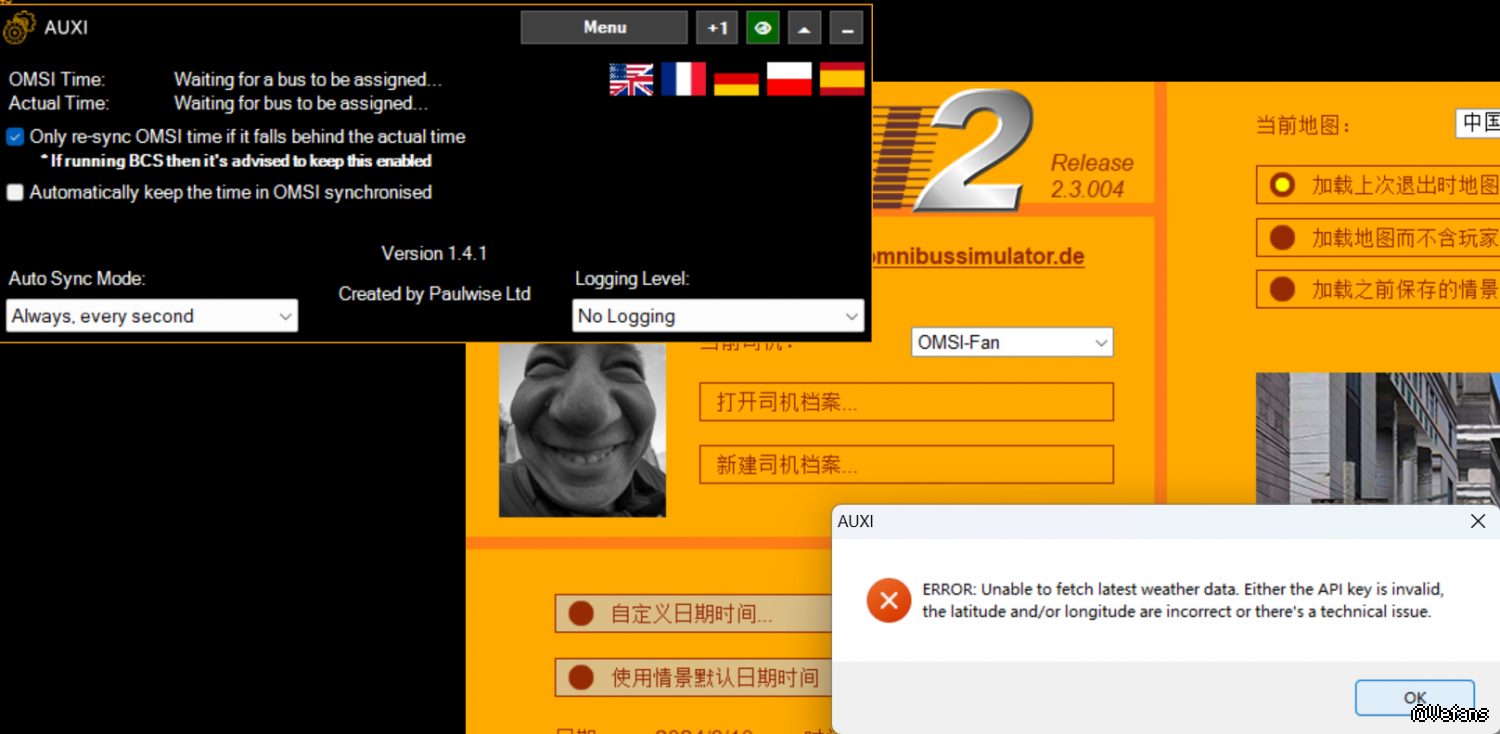Click the +1 button in AUXI
The image size is (1500, 734).
click(x=717, y=28)
